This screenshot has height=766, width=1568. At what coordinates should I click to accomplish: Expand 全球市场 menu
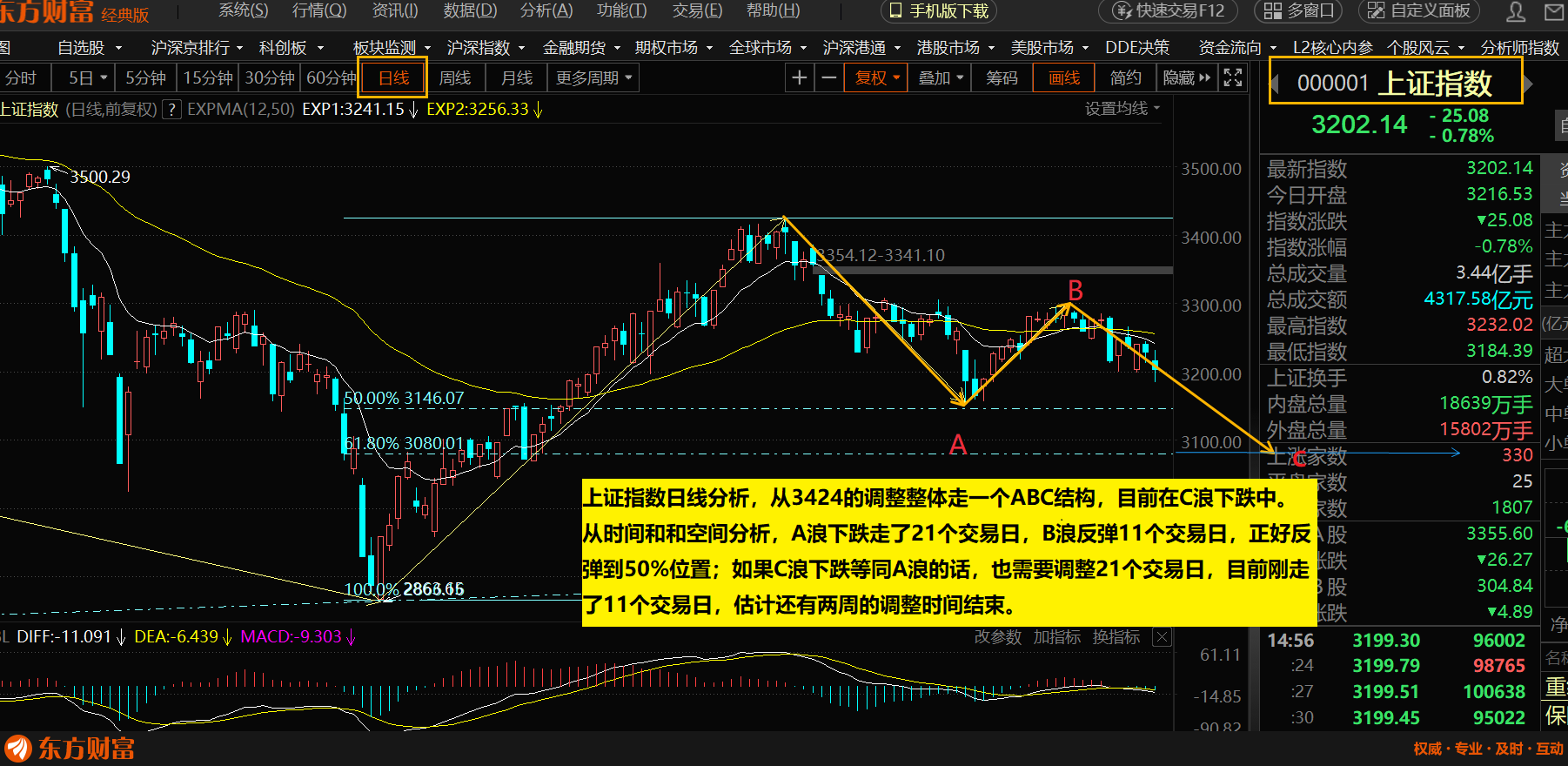[767, 48]
